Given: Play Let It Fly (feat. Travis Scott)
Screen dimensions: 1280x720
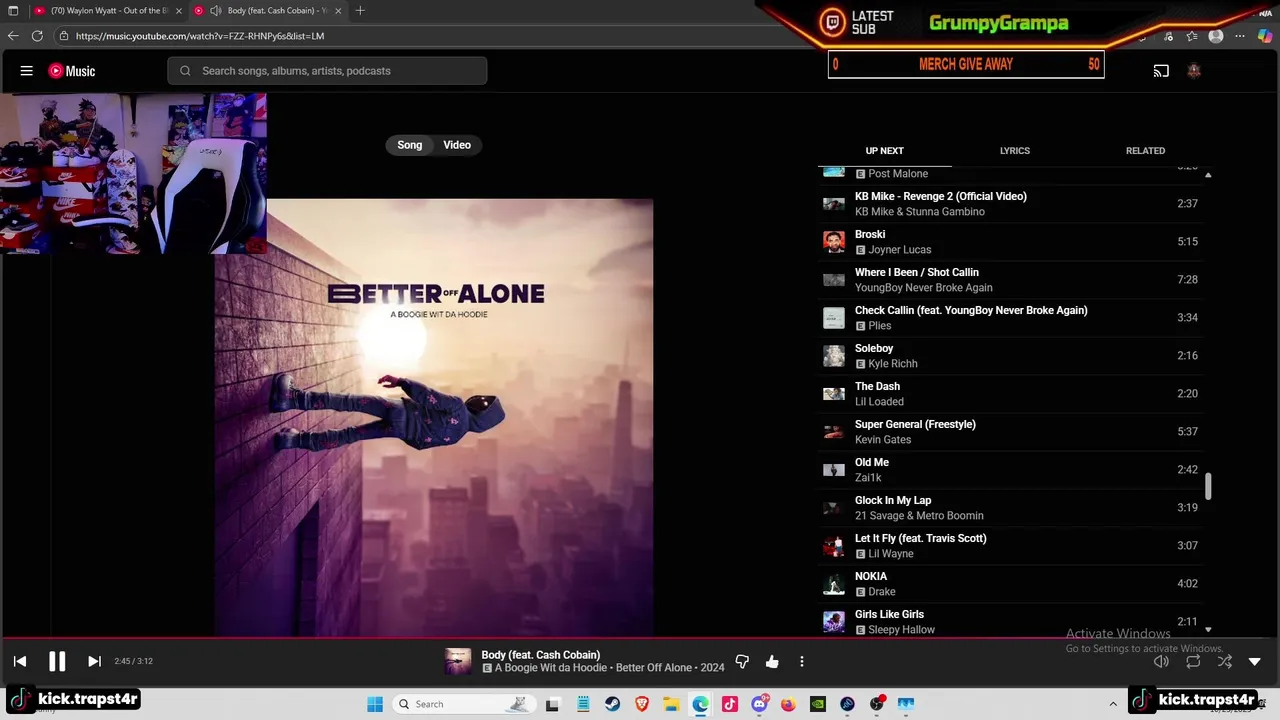Looking at the screenshot, I should click(1010, 545).
